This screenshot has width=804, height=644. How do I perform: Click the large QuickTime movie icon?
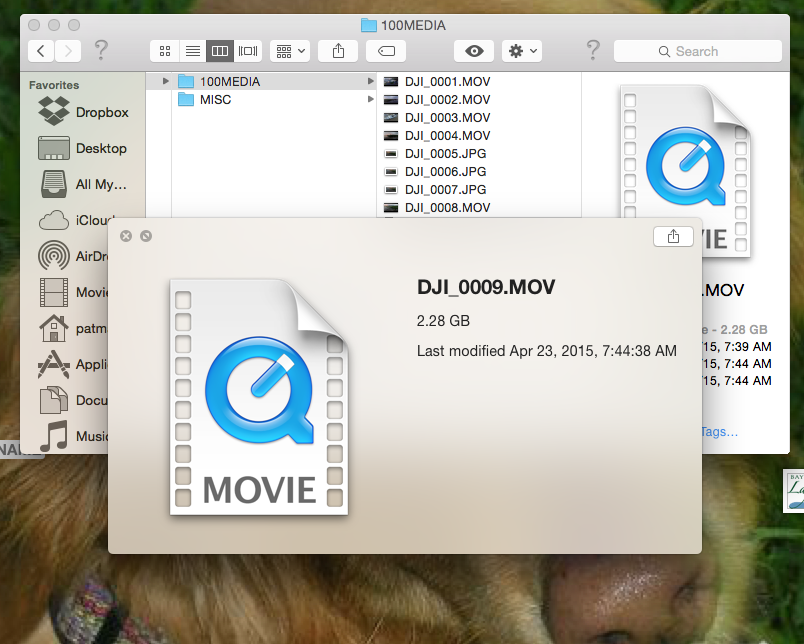pos(259,397)
